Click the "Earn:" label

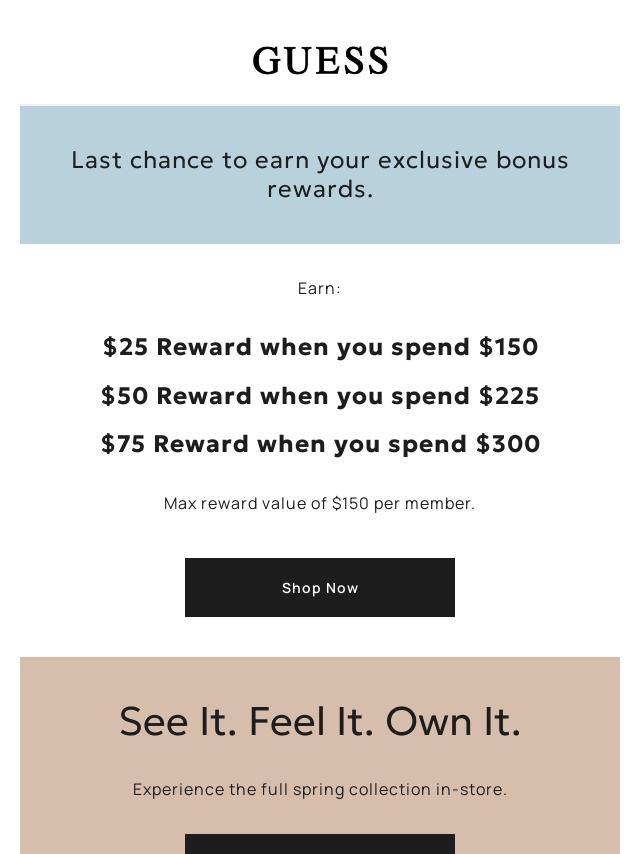(x=320, y=289)
